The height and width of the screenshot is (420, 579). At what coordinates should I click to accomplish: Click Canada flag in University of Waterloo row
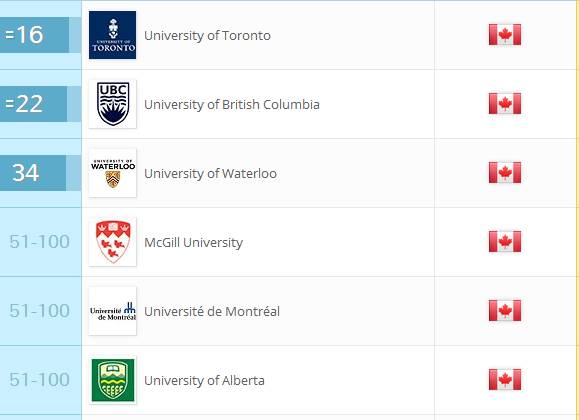(505, 173)
